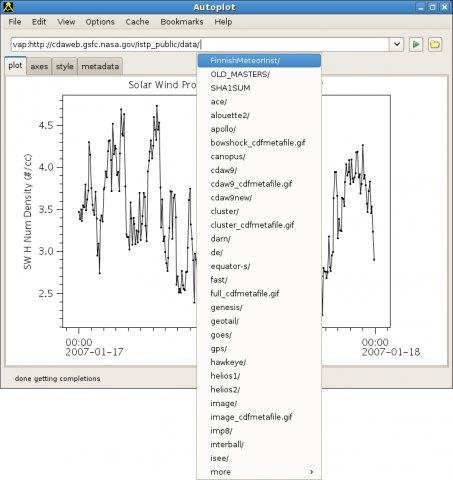453x480 pixels.
Task: Select de/ directory completion
Action: coord(259,252)
